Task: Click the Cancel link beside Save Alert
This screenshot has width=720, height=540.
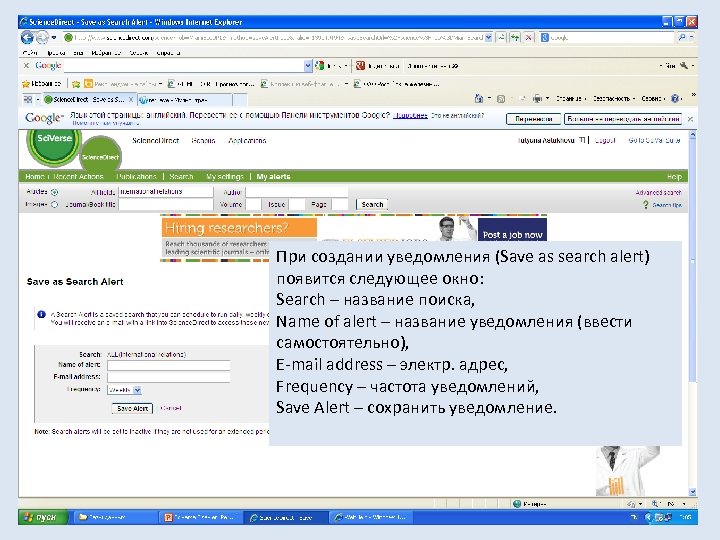Action: coord(171,408)
